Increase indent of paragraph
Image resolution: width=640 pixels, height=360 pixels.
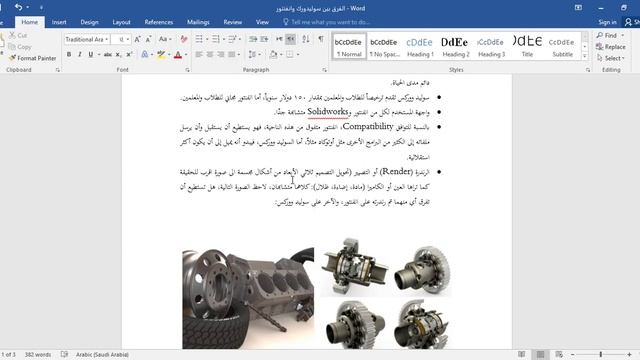click(x=264, y=39)
